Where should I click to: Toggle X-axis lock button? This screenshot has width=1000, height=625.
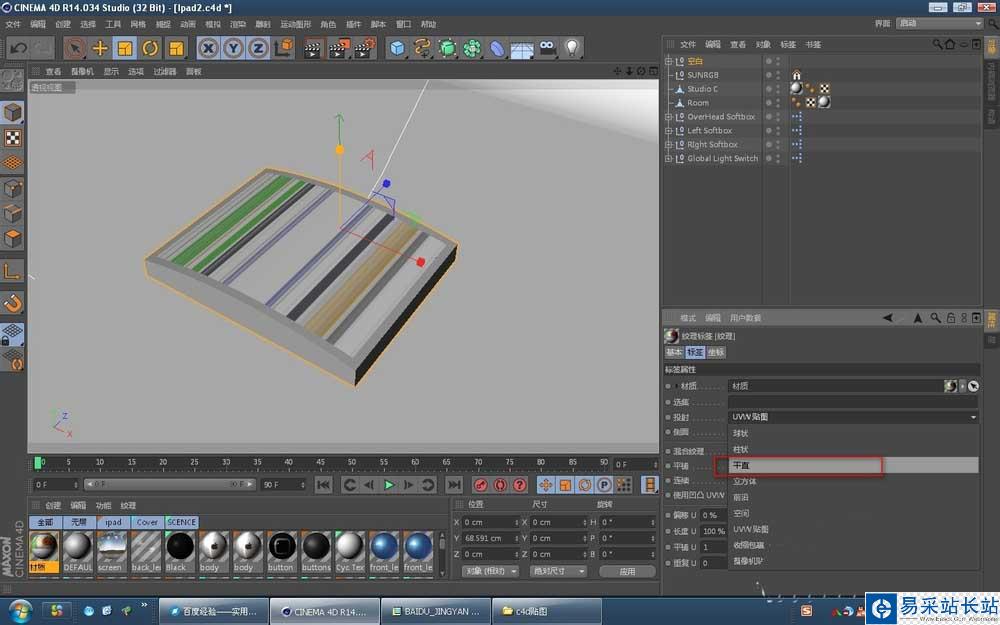[207, 47]
